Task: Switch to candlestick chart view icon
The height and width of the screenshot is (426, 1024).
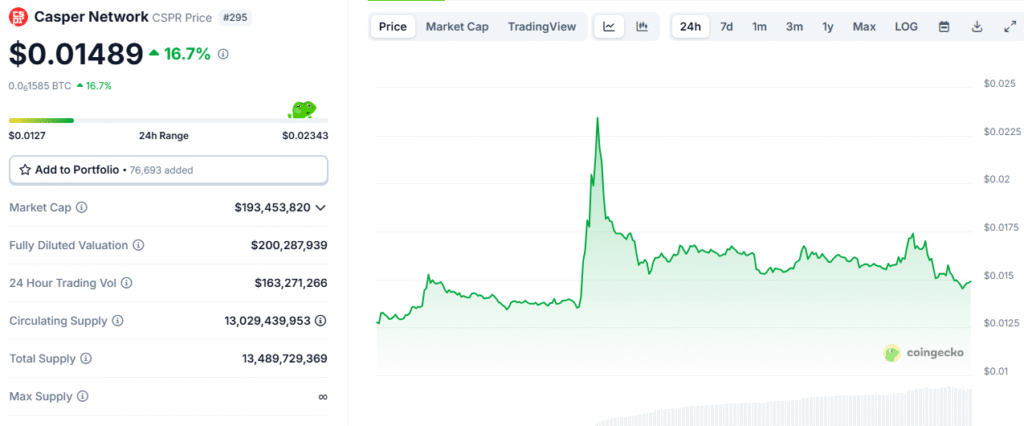Action: 642,27
